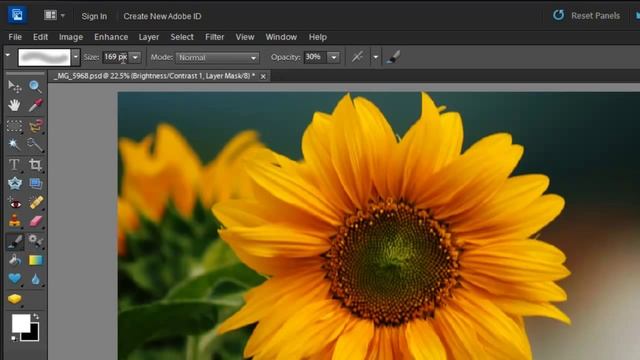Toggle the airbrush mode icon
The width and height of the screenshot is (640, 360).
[x=357, y=57]
